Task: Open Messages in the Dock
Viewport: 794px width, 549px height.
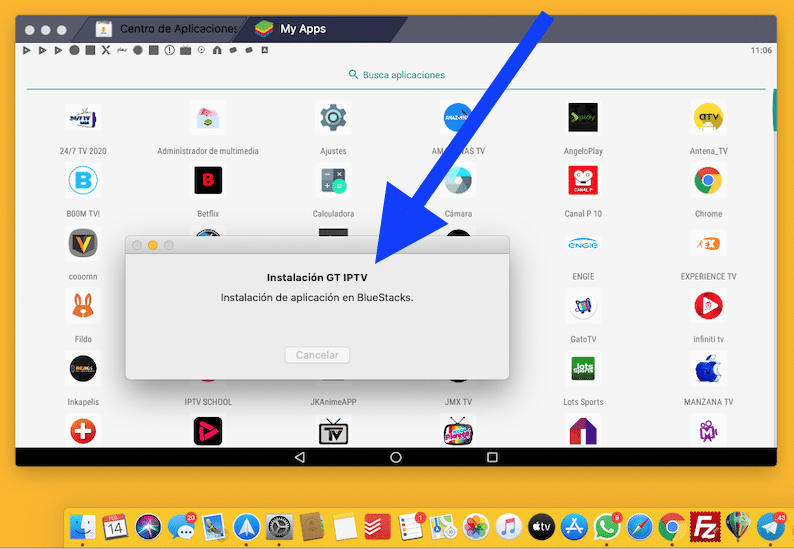Action: 181,527
